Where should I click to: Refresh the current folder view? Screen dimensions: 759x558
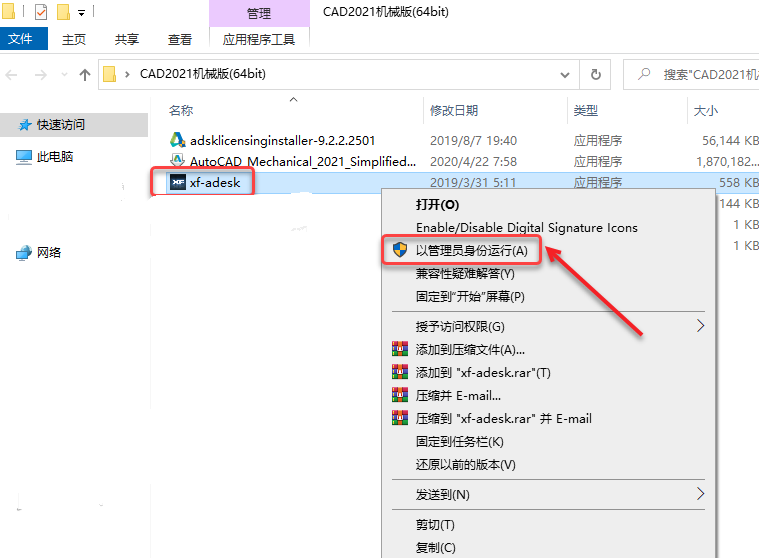pos(595,75)
